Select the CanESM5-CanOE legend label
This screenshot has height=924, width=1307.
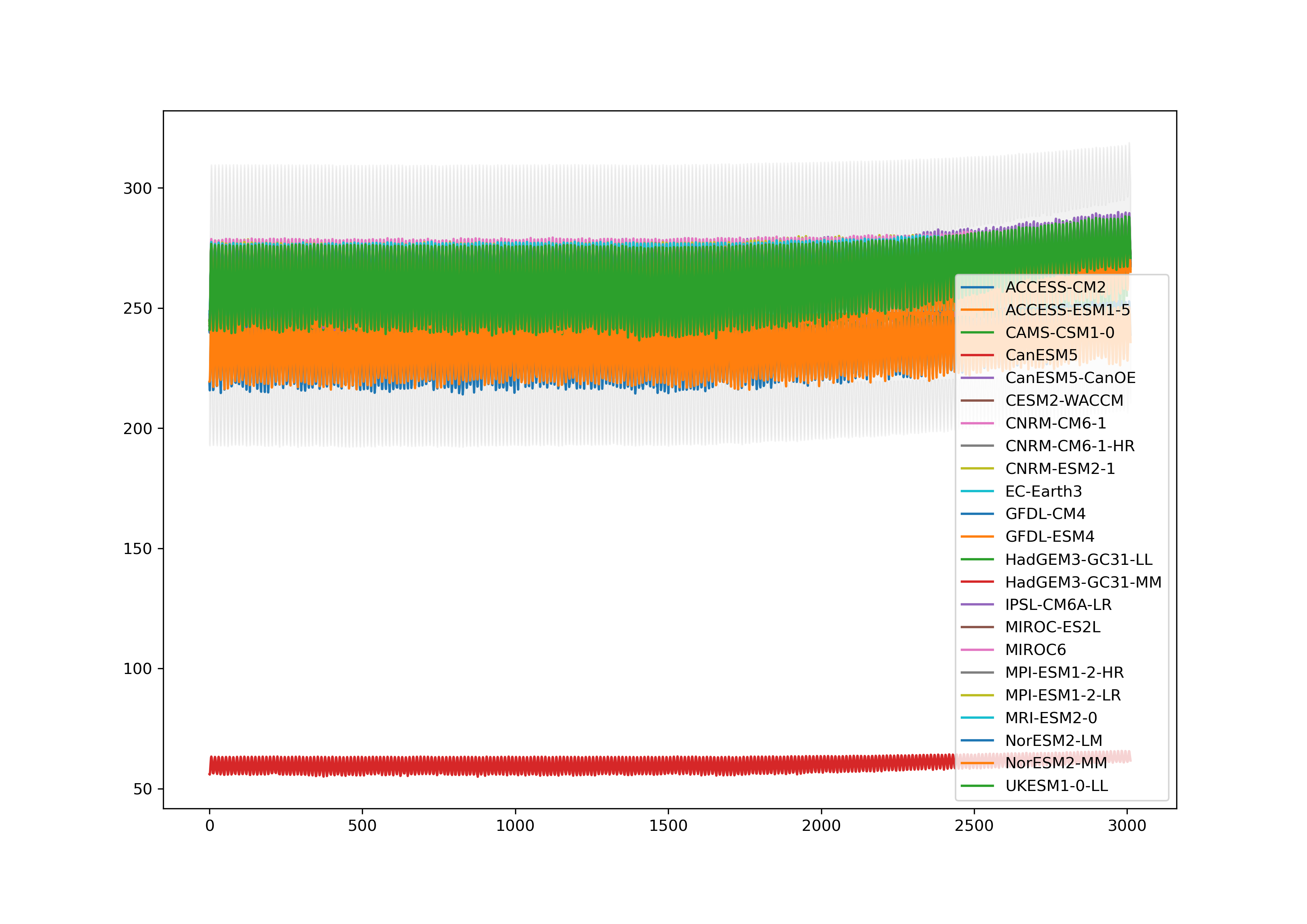pos(1070,378)
